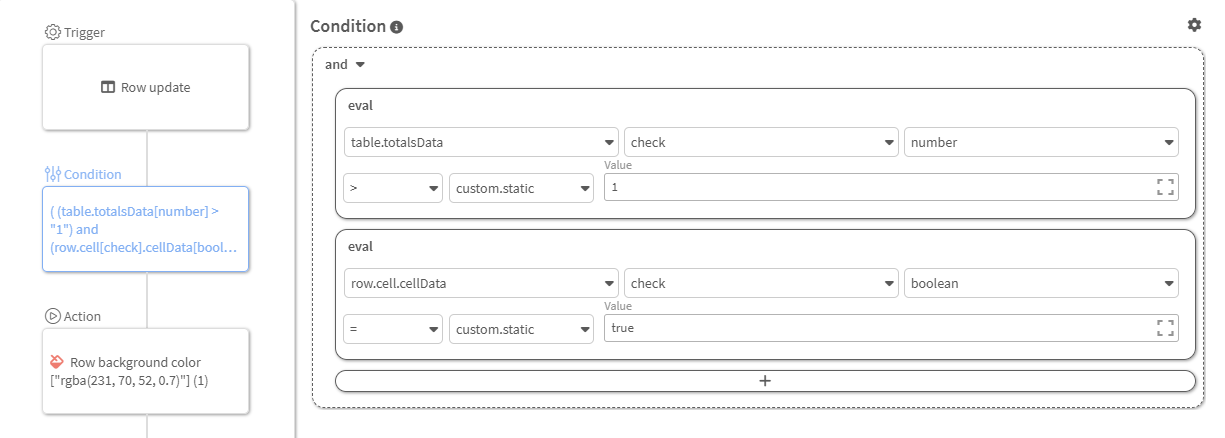This screenshot has height=438, width=1225.
Task: Click the info icon beside Condition heading
Action: pos(397,27)
